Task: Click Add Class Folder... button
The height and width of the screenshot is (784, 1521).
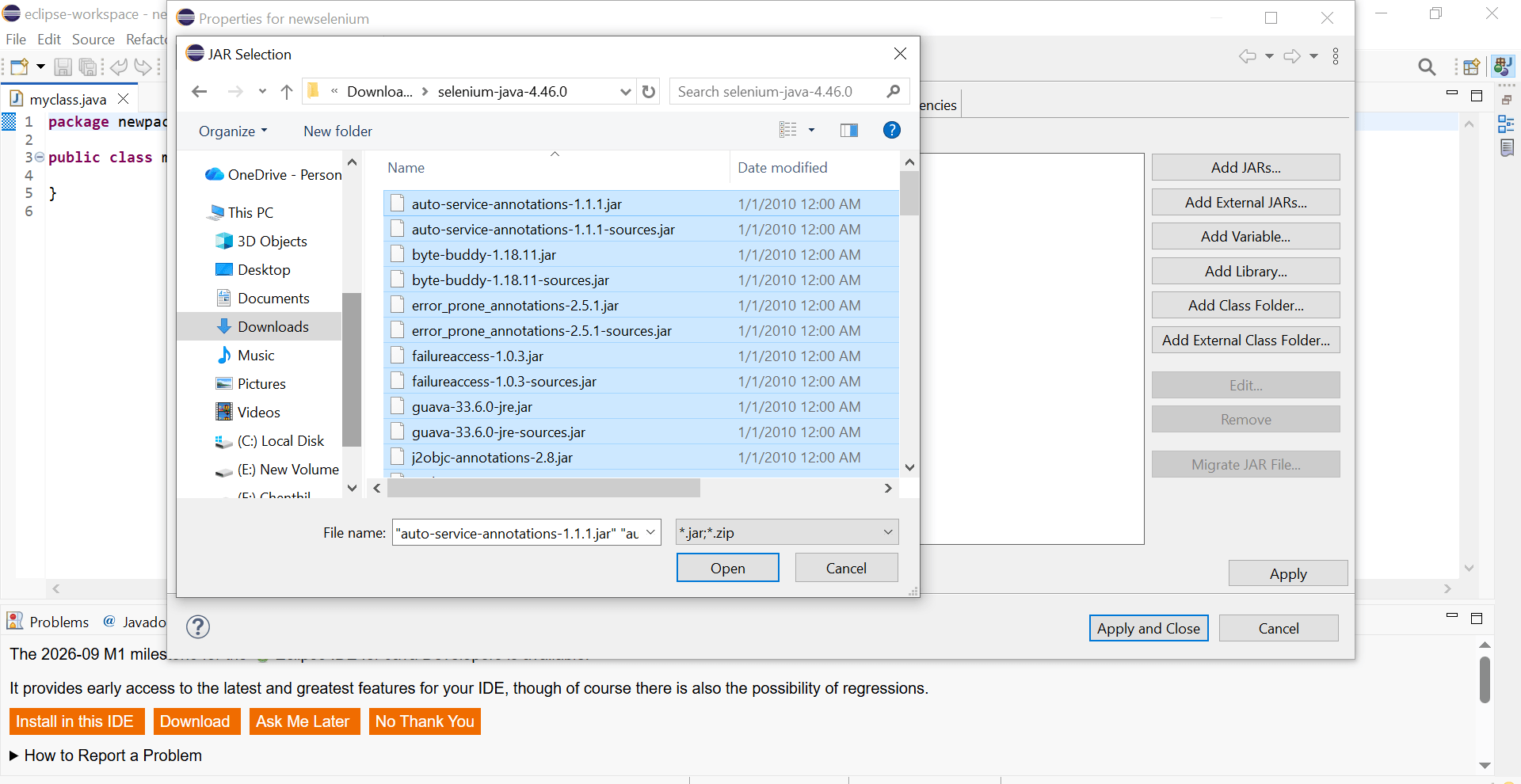Action: [1245, 306]
